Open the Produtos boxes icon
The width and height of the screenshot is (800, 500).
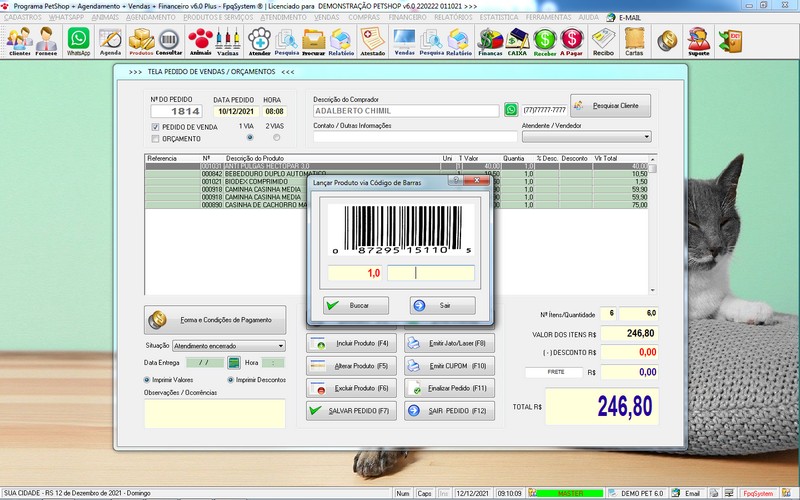141,41
